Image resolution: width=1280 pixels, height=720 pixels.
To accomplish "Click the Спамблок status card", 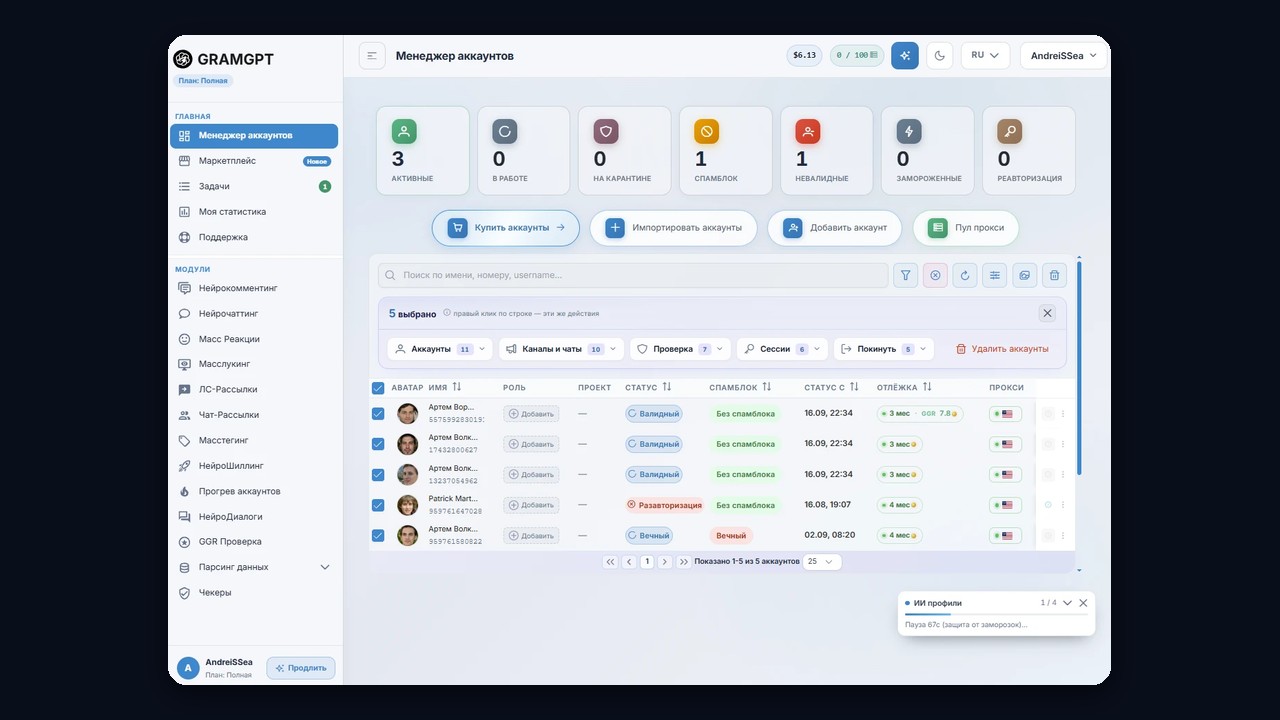I will coord(726,150).
